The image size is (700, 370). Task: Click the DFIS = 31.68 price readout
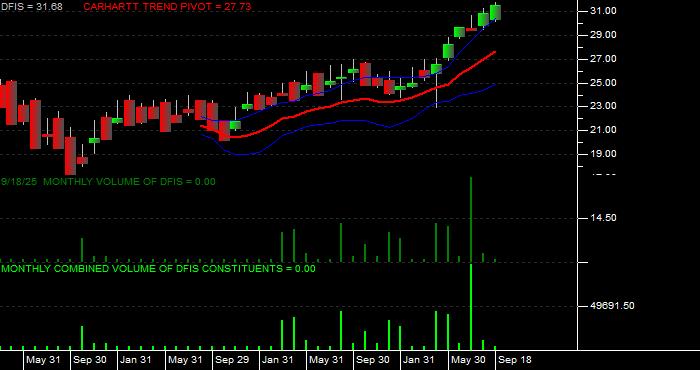click(31, 7)
